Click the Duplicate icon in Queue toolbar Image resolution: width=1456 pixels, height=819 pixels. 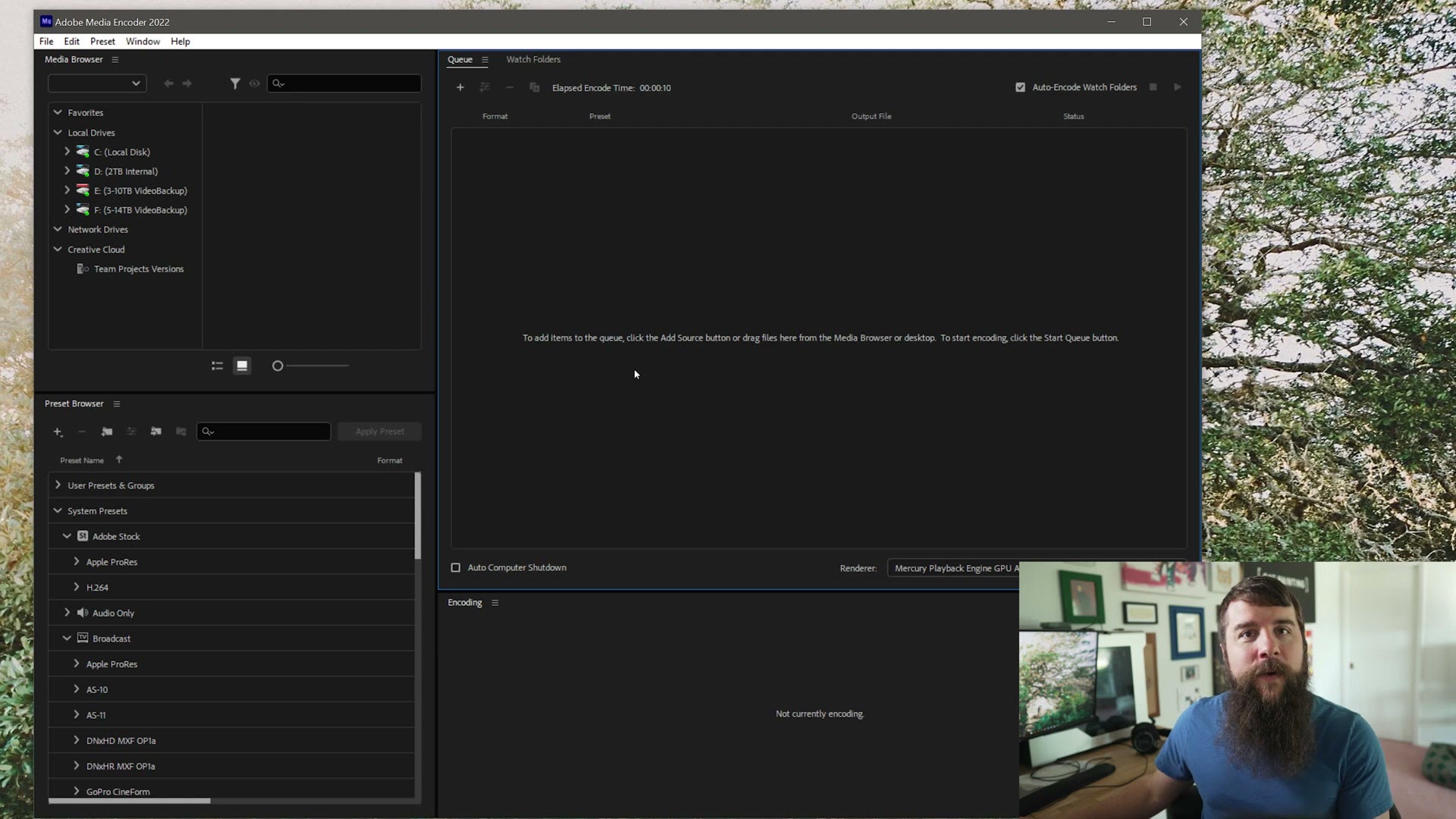pyautogui.click(x=534, y=87)
